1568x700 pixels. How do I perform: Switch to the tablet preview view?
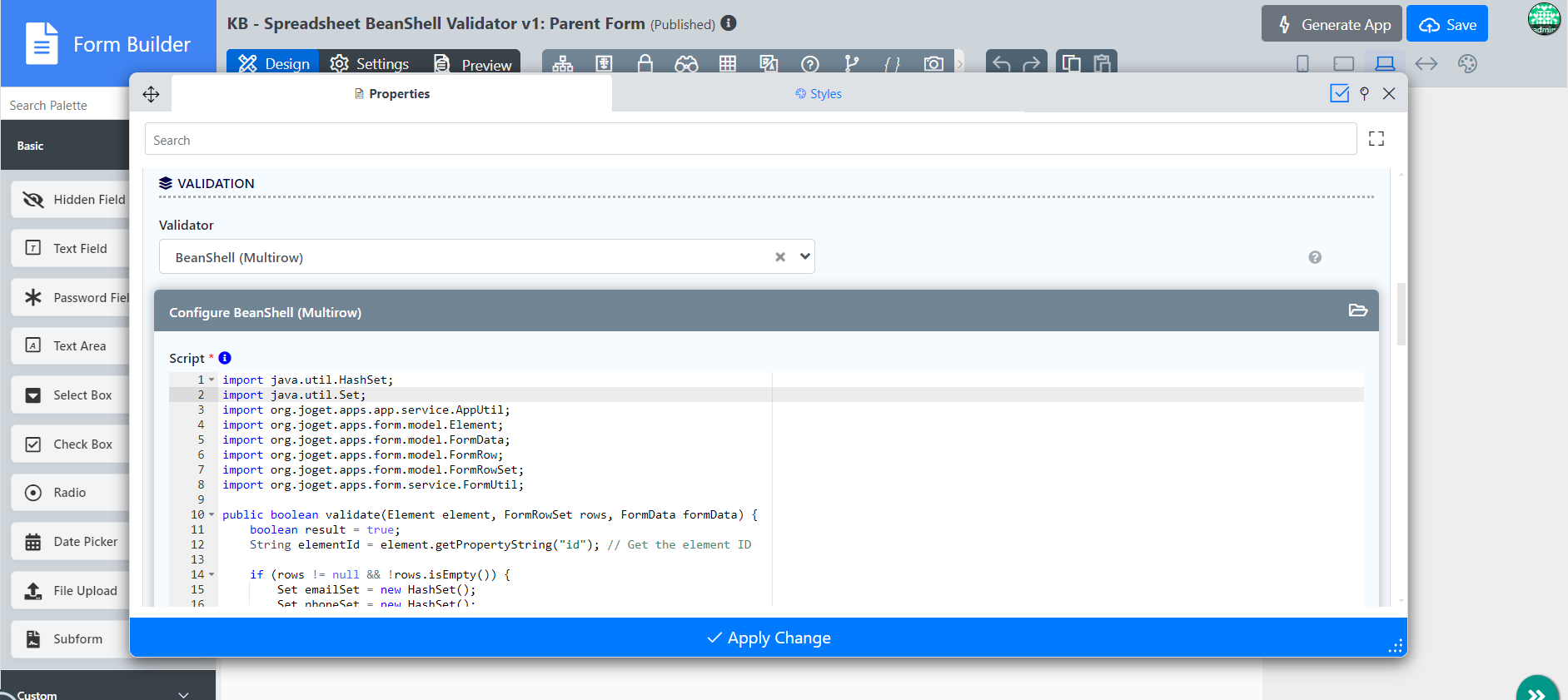pyautogui.click(x=1343, y=64)
